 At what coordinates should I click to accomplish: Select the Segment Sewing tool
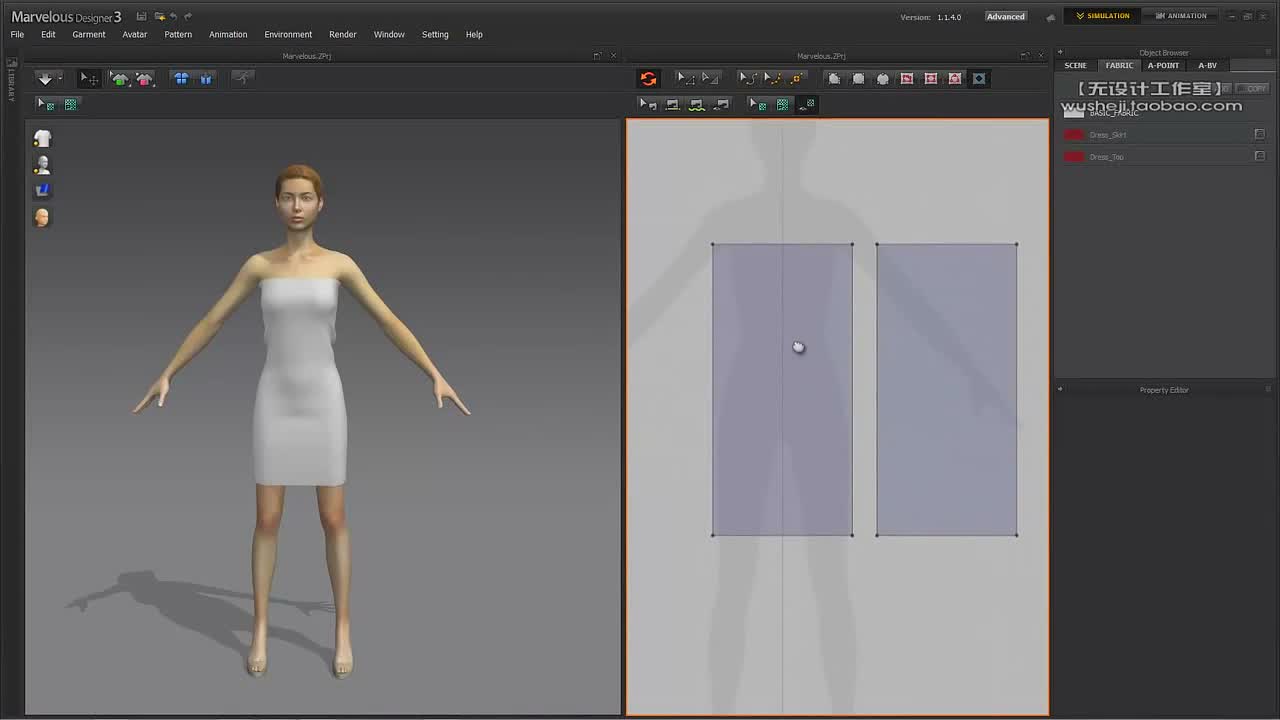coord(673,104)
